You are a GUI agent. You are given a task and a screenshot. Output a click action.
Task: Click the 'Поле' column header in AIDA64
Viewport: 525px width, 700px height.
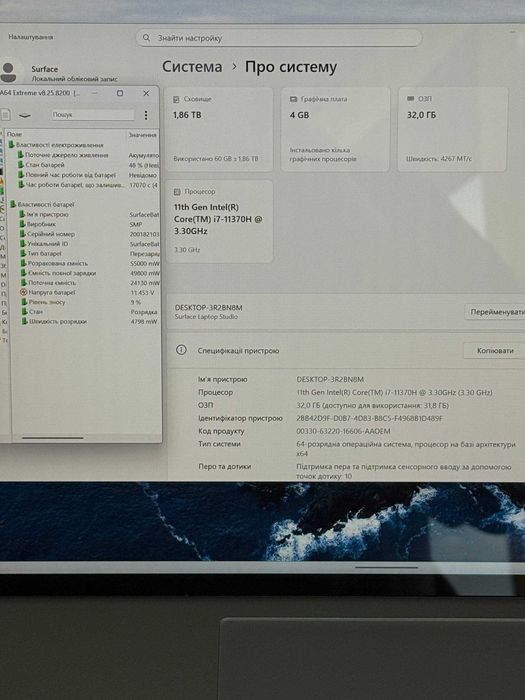click(14, 134)
